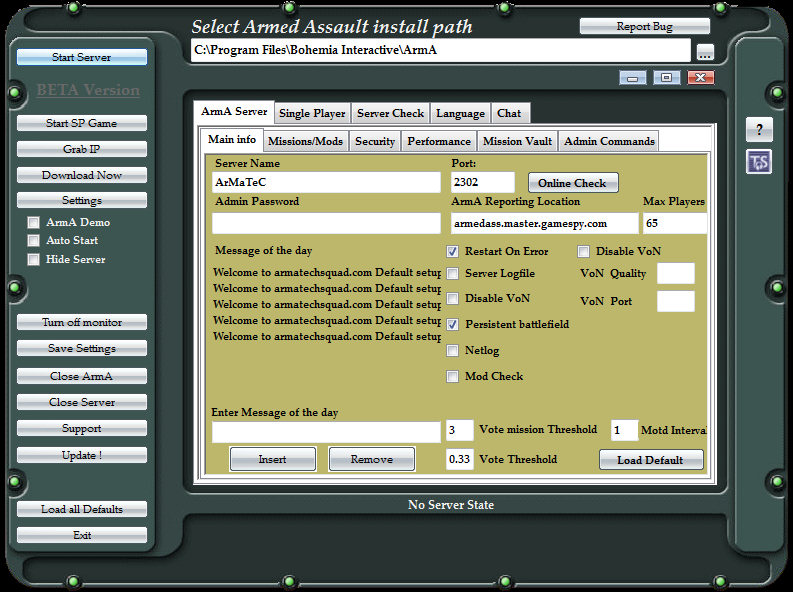The image size is (793, 592).
Task: Focus the Enter Message of the day field
Action: click(x=326, y=432)
